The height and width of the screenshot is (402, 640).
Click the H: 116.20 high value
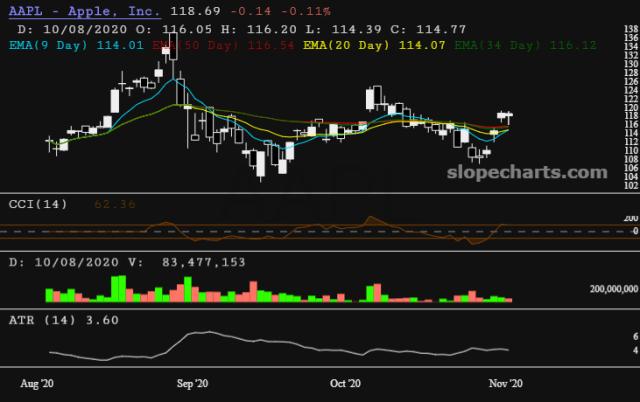coord(259,29)
